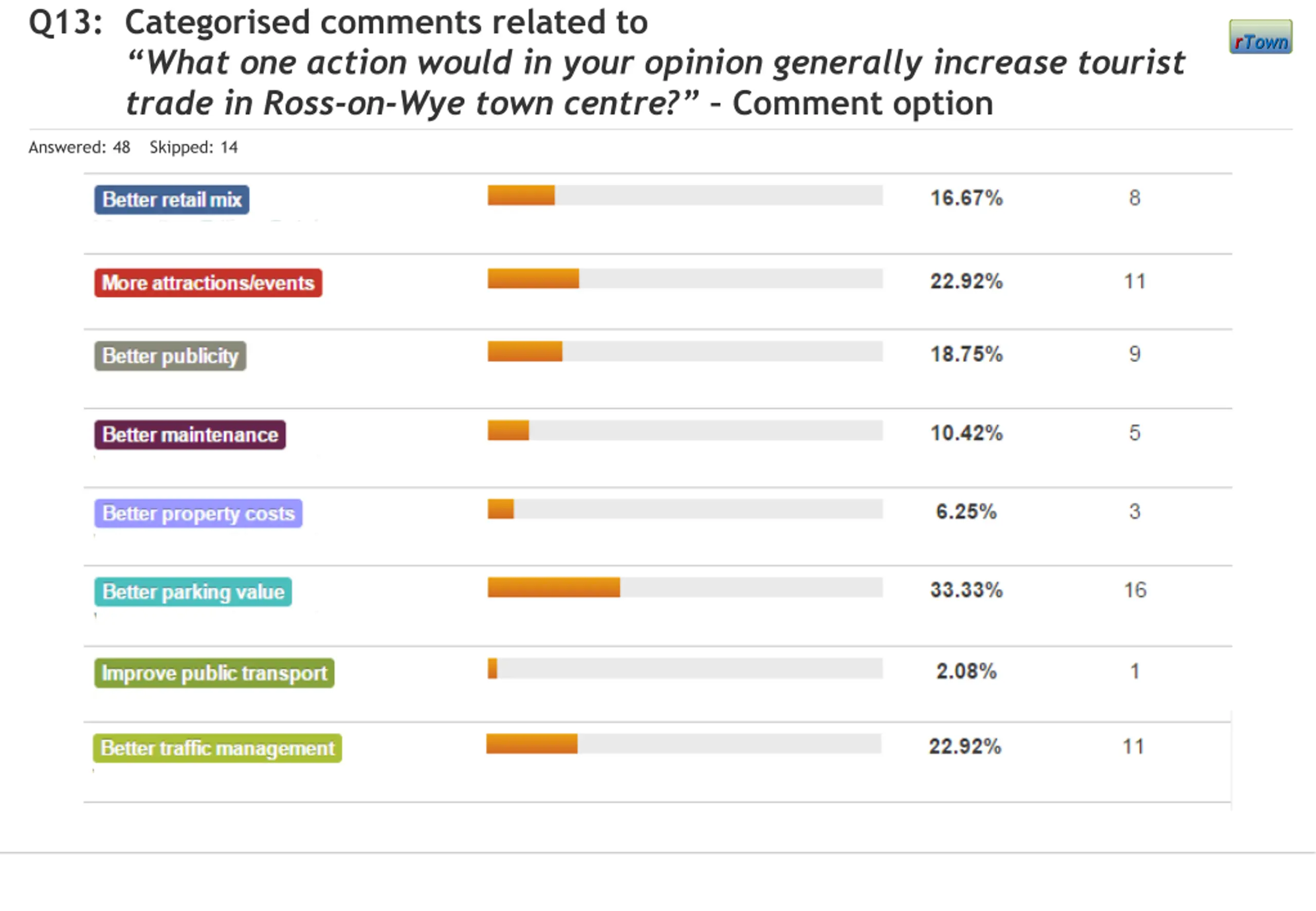Click the More attractions/events percentage bar
Image resolution: width=1316 pixels, height=911 pixels.
point(685,279)
